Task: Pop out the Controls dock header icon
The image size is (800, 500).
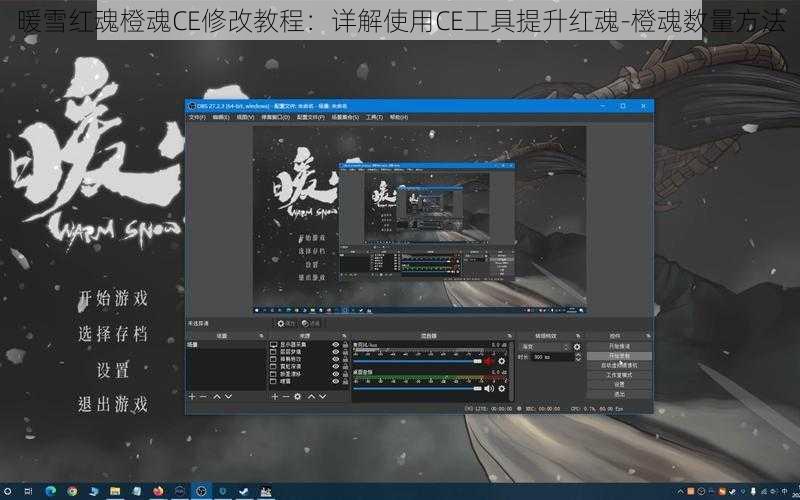Action: tap(648, 336)
